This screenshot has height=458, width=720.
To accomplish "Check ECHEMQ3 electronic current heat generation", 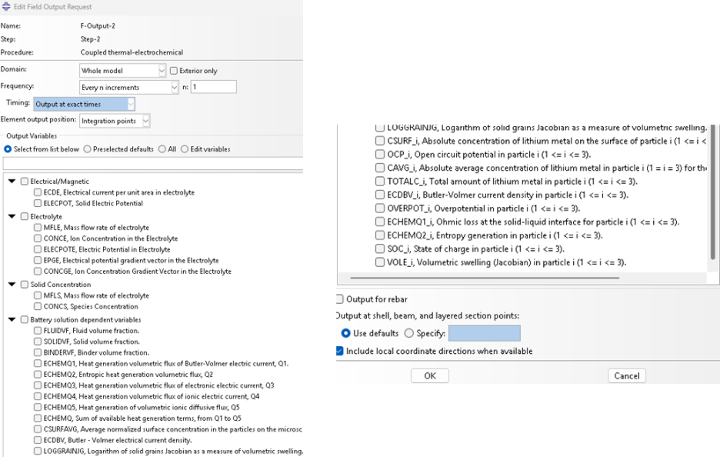I will click(38, 385).
